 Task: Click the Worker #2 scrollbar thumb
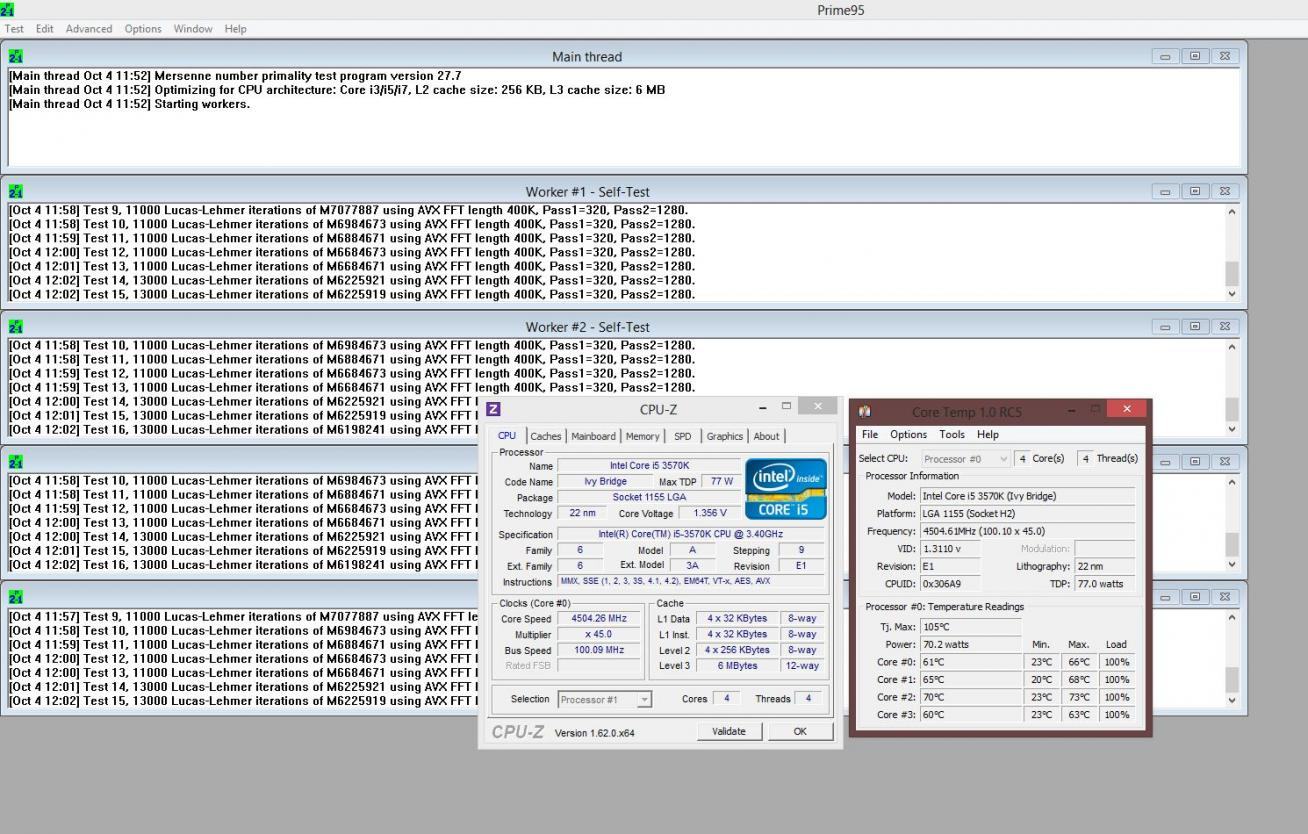tap(1232, 408)
